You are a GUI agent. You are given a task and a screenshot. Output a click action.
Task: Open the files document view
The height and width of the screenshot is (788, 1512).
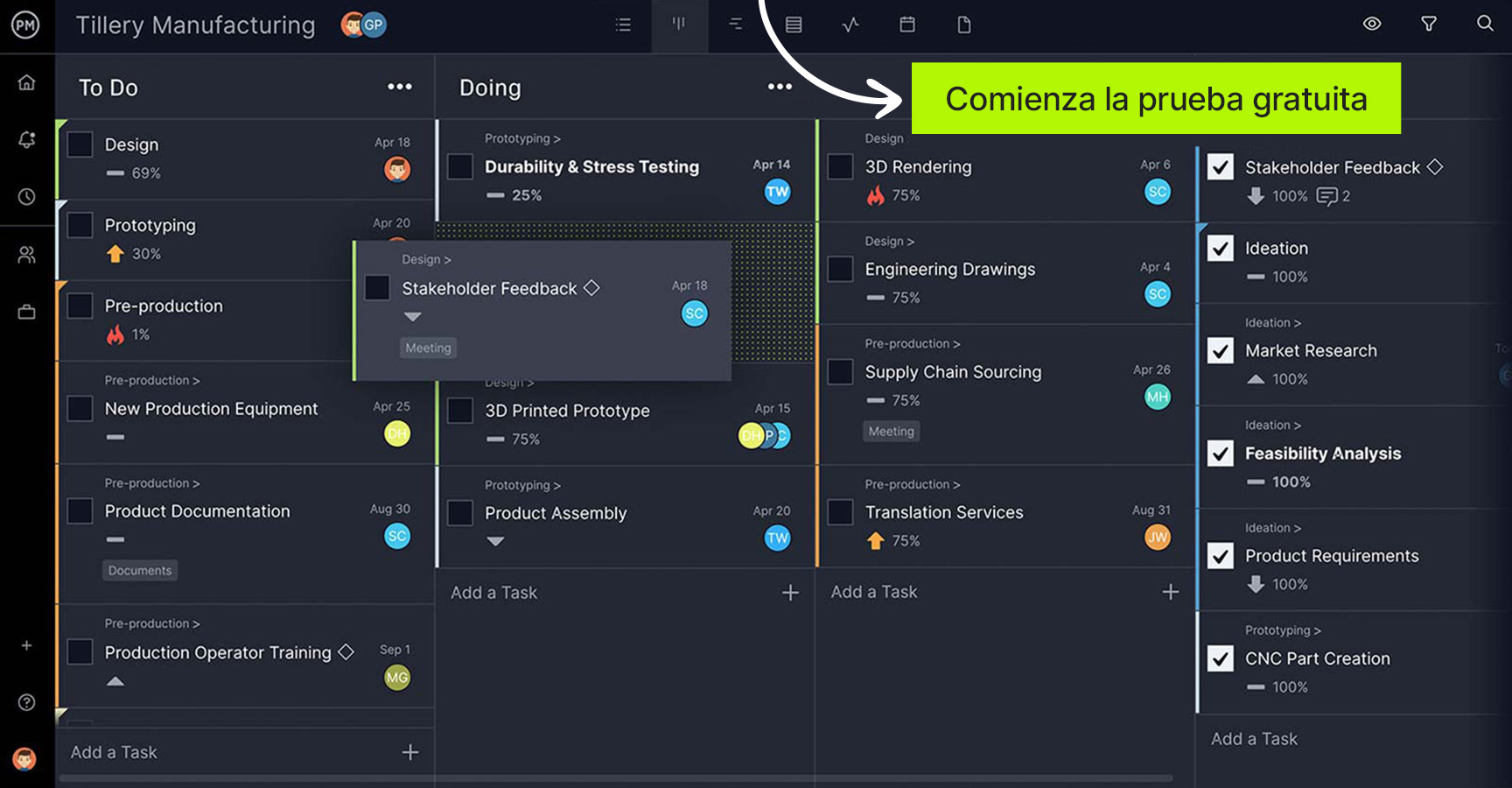click(964, 25)
